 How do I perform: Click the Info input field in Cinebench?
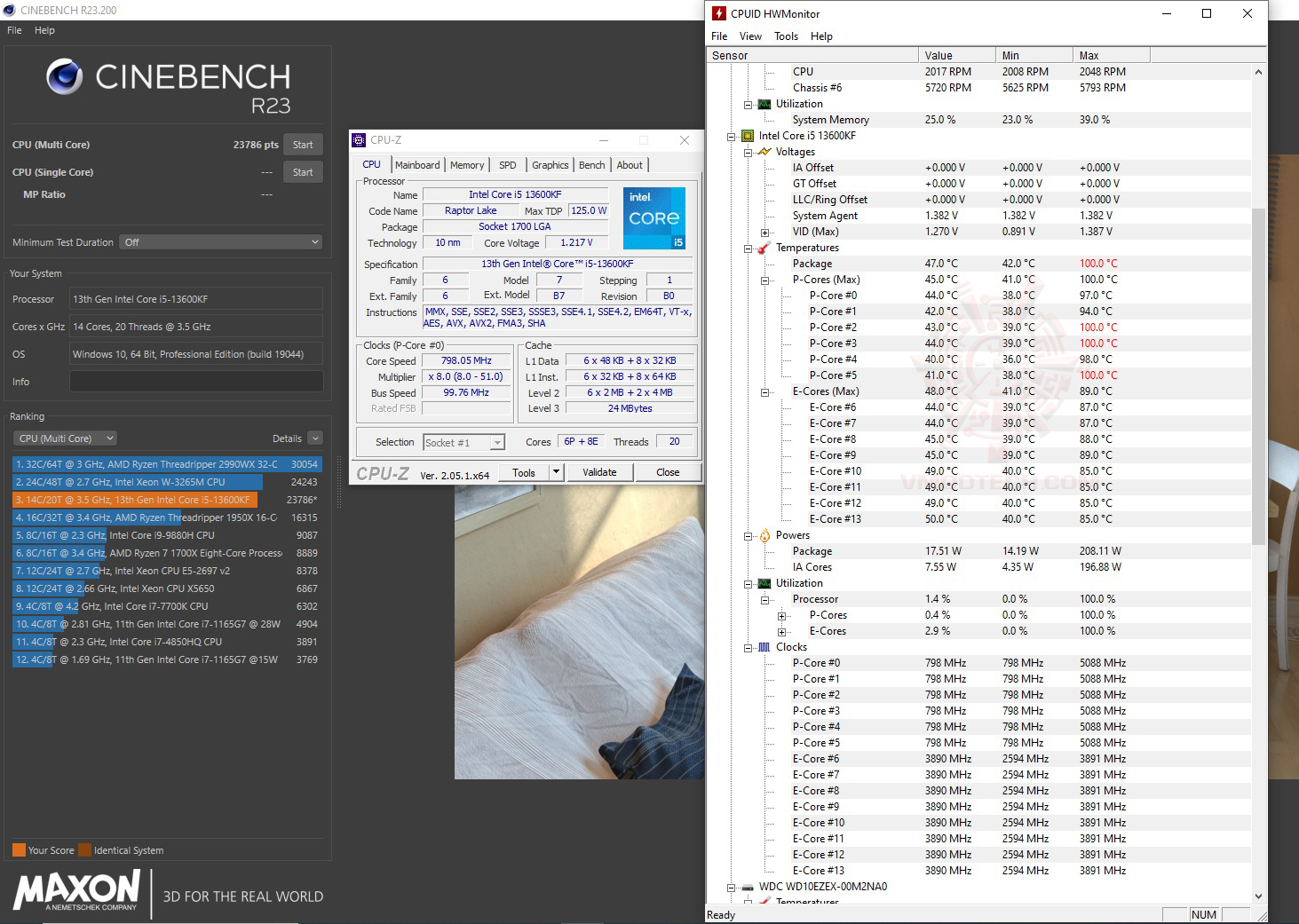coord(195,382)
